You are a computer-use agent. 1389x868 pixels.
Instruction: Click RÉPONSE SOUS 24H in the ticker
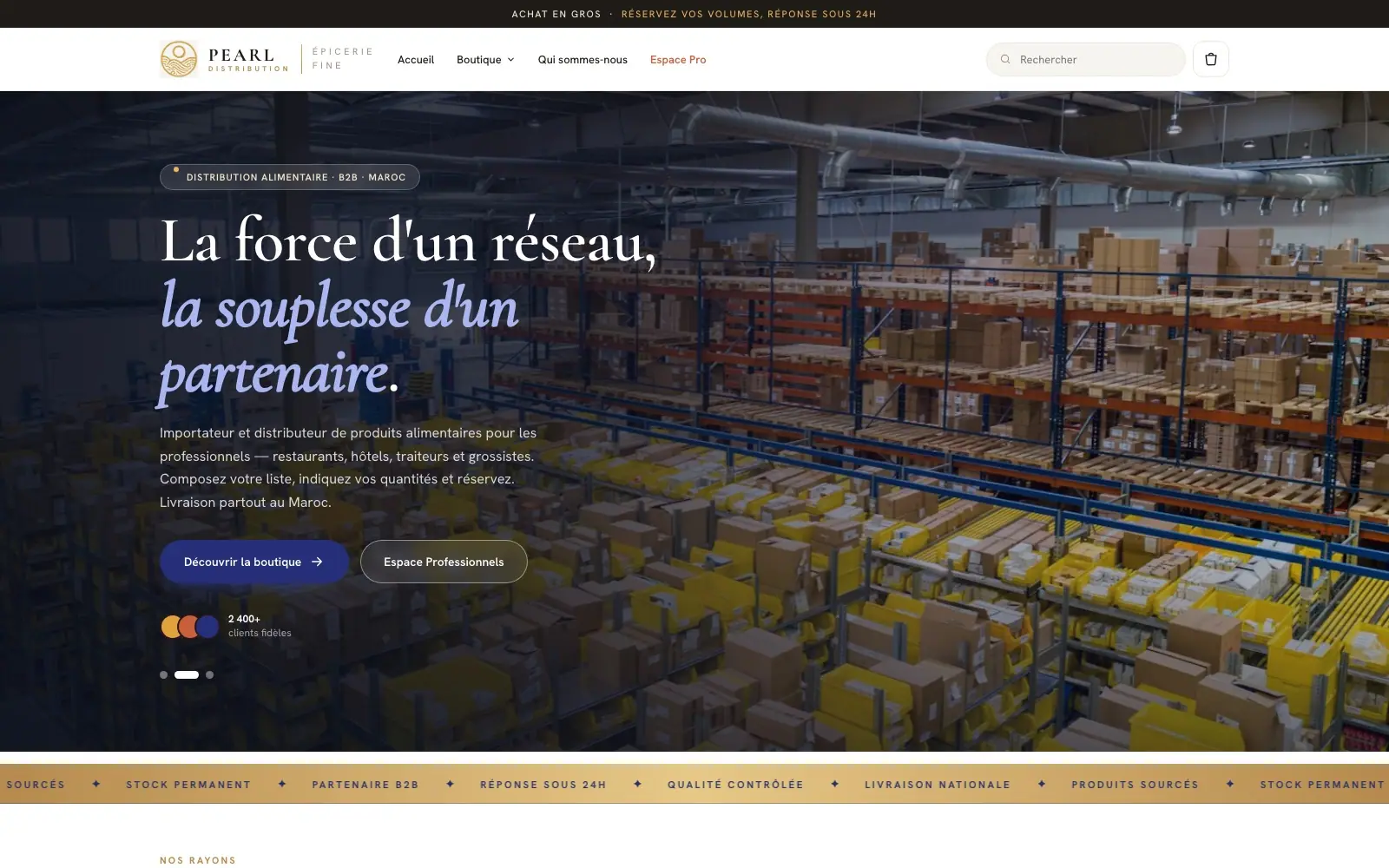click(x=543, y=785)
